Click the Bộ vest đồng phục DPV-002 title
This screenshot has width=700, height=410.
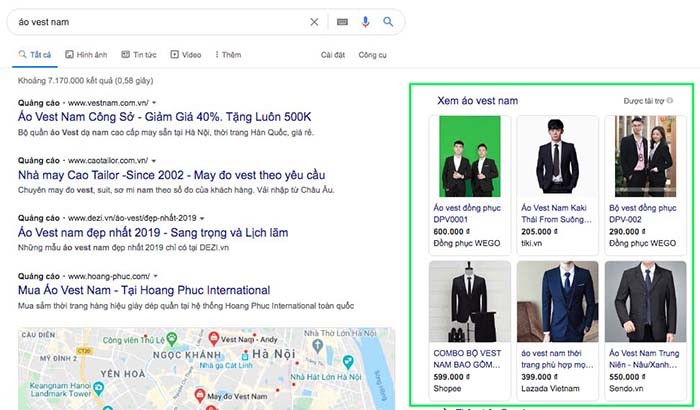642,213
